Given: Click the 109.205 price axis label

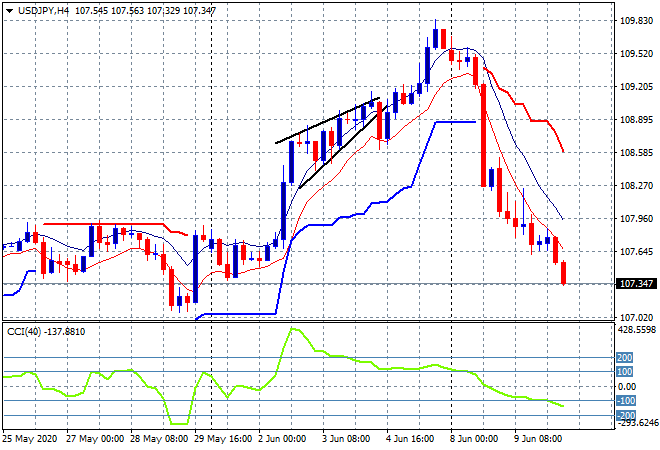Looking at the screenshot, I should (636, 87).
